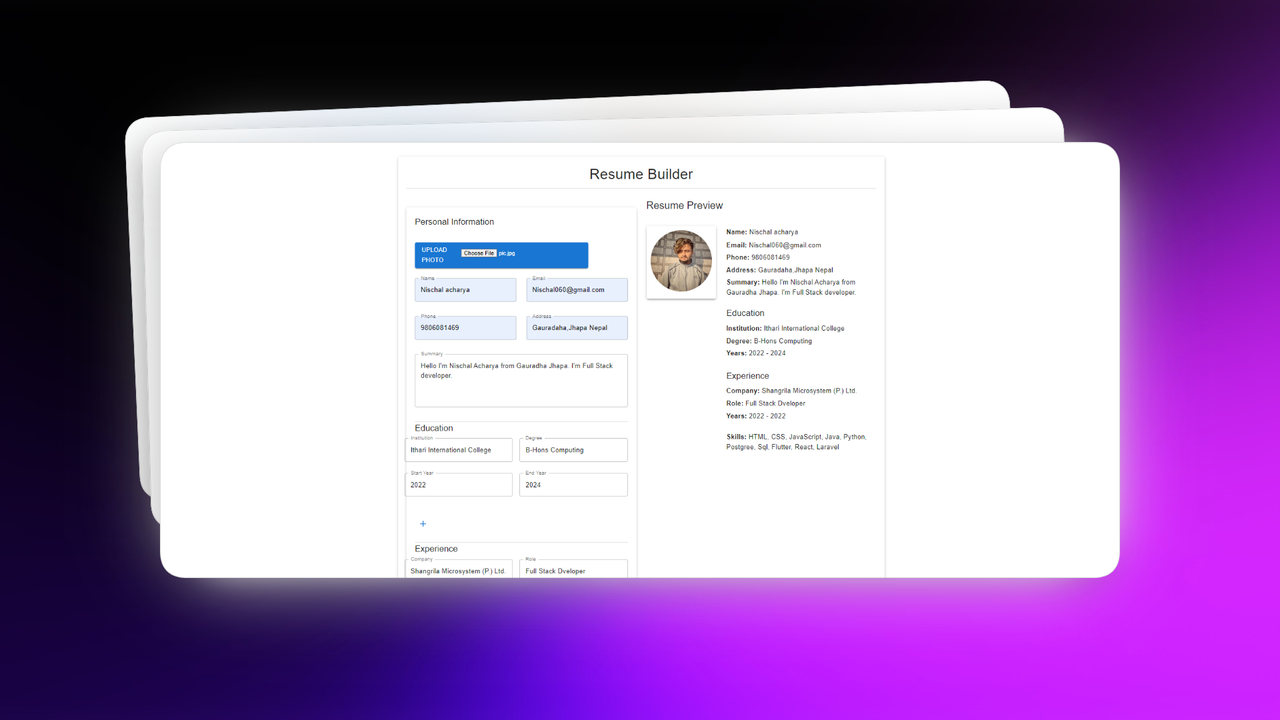Focus the End Year field showing 2024
This screenshot has width=1280, height=720.
pos(573,484)
